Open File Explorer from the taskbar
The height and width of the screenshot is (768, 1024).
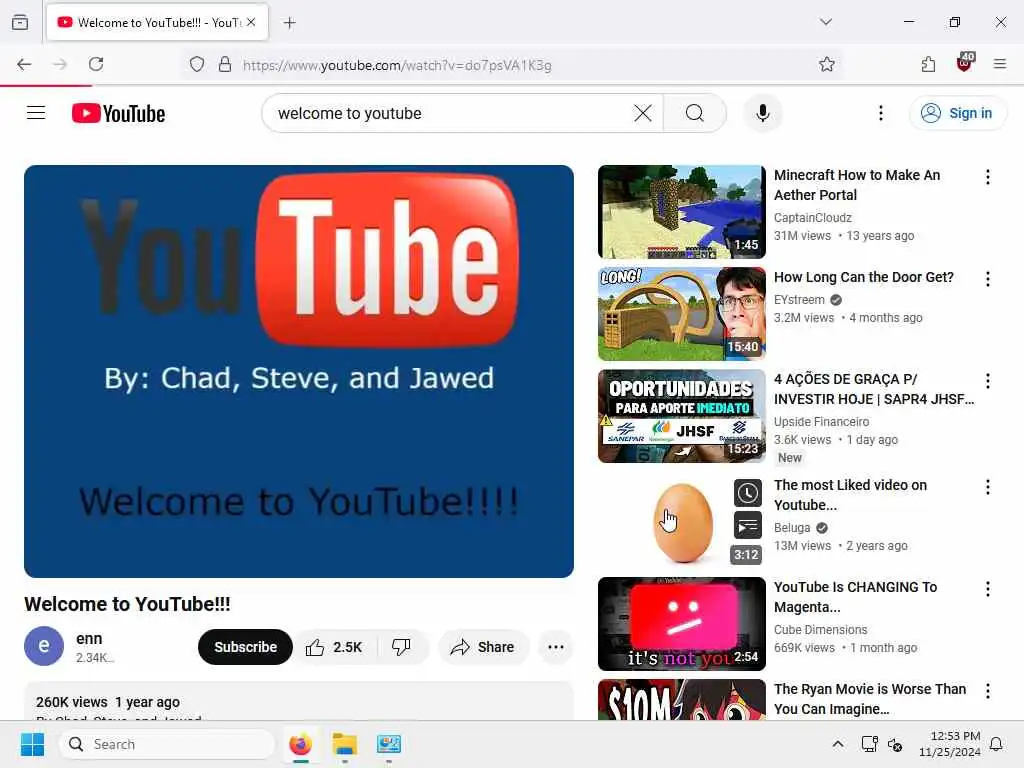(344, 744)
